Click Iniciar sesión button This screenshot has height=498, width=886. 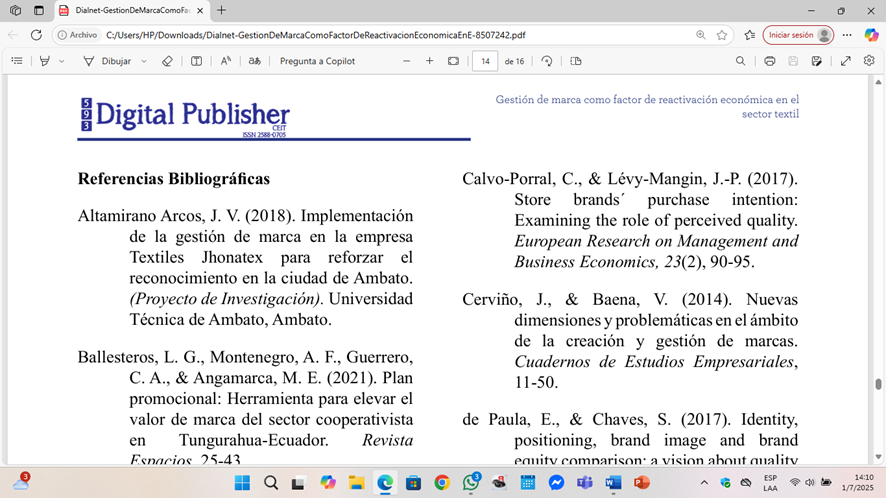[x=798, y=35]
